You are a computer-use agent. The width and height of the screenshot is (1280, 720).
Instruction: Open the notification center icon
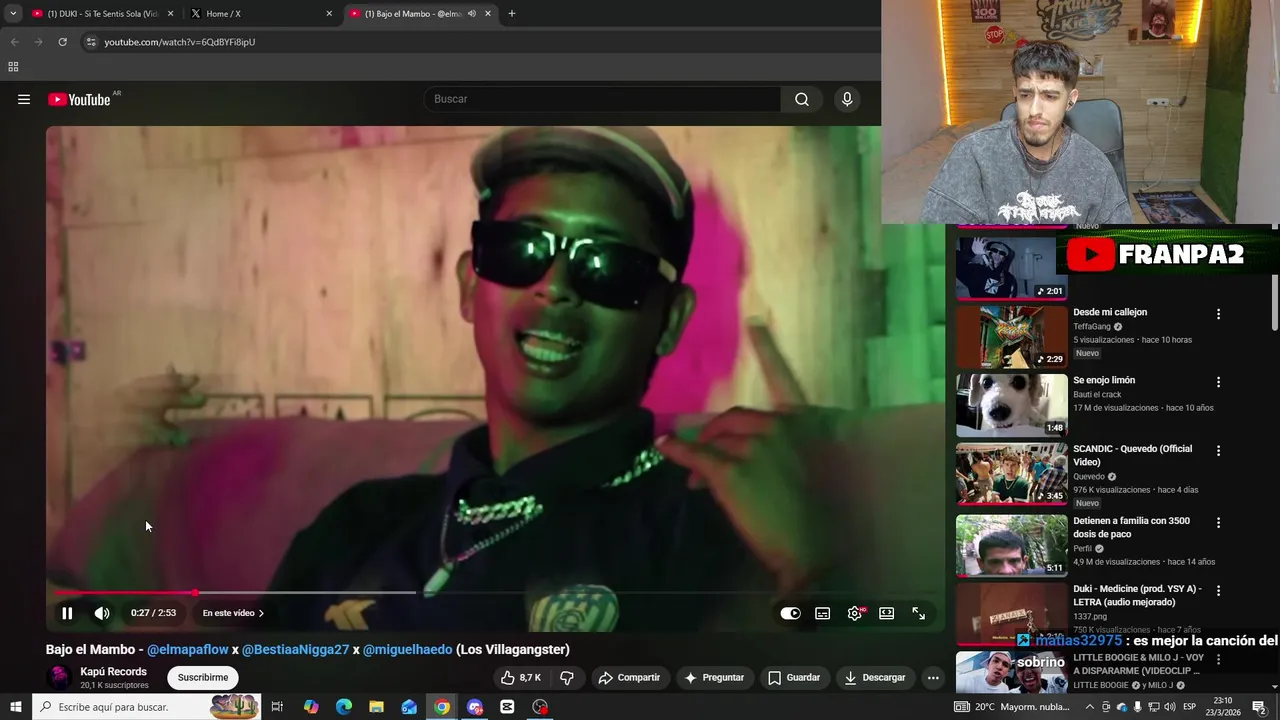click(1260, 707)
